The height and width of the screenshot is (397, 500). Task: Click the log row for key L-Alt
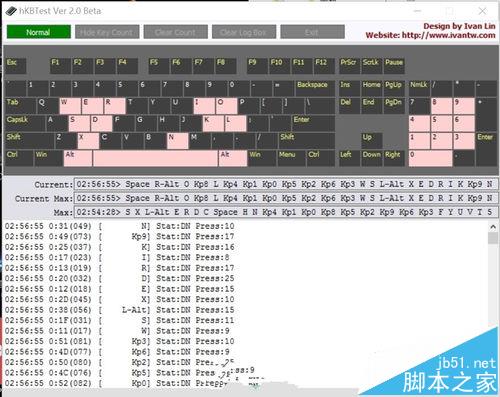coord(119,310)
